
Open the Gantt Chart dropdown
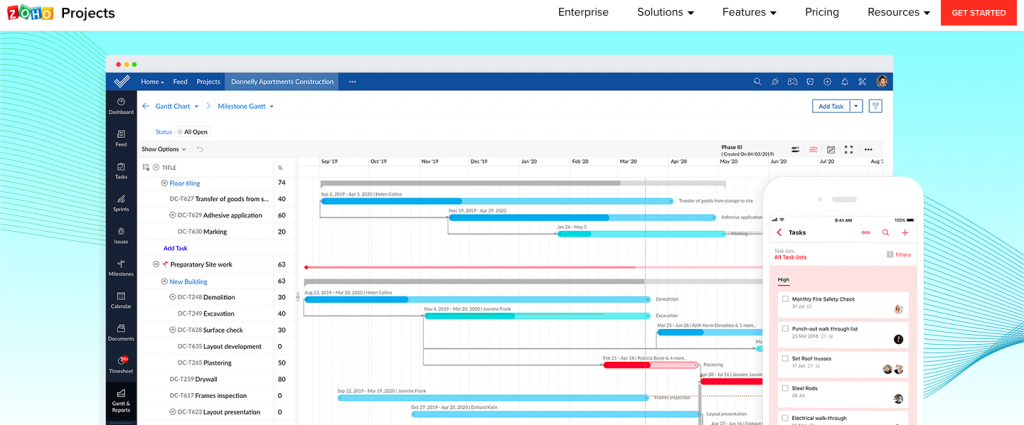pos(177,106)
